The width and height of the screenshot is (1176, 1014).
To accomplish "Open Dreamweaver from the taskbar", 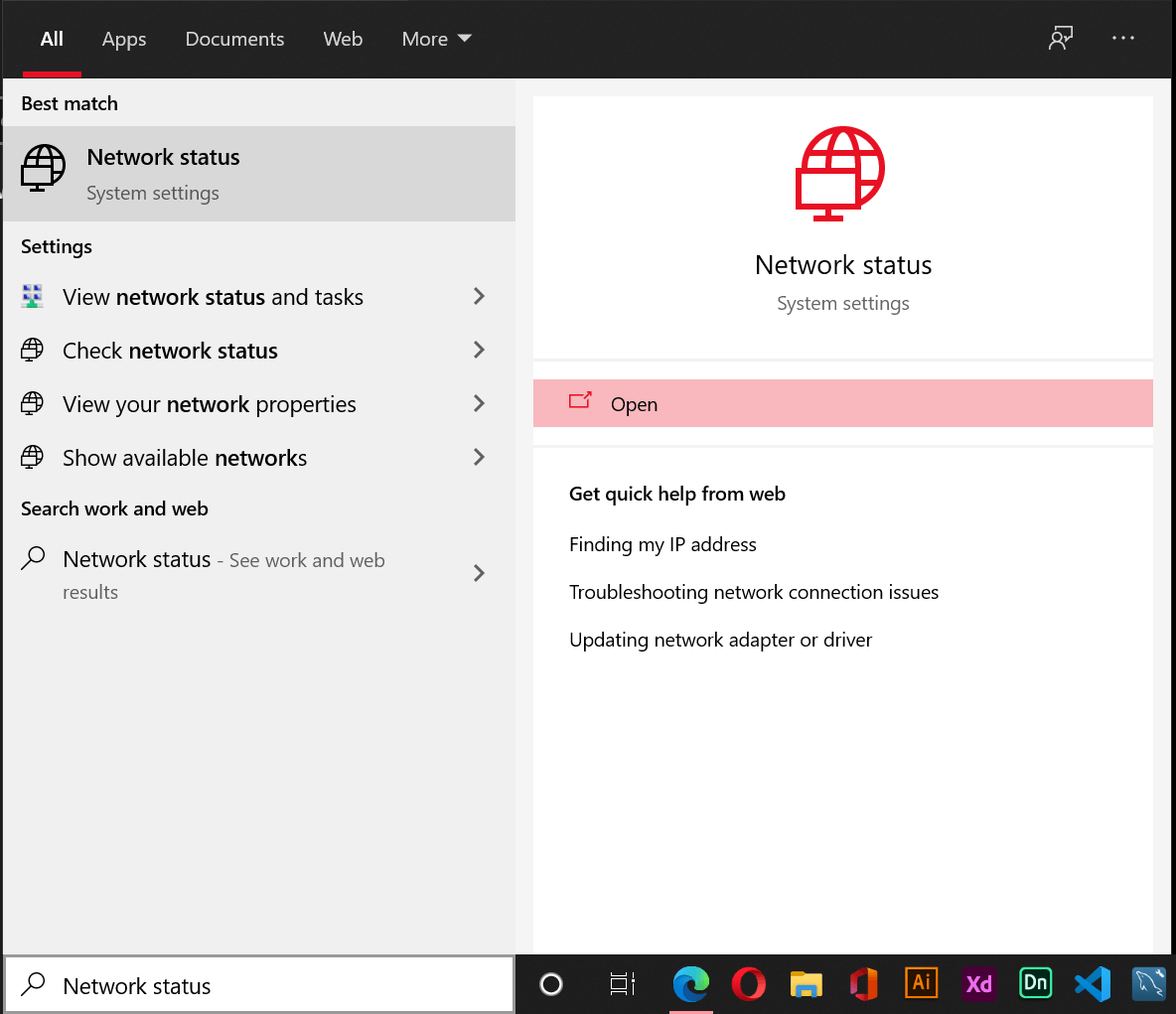I will pos(1035,983).
